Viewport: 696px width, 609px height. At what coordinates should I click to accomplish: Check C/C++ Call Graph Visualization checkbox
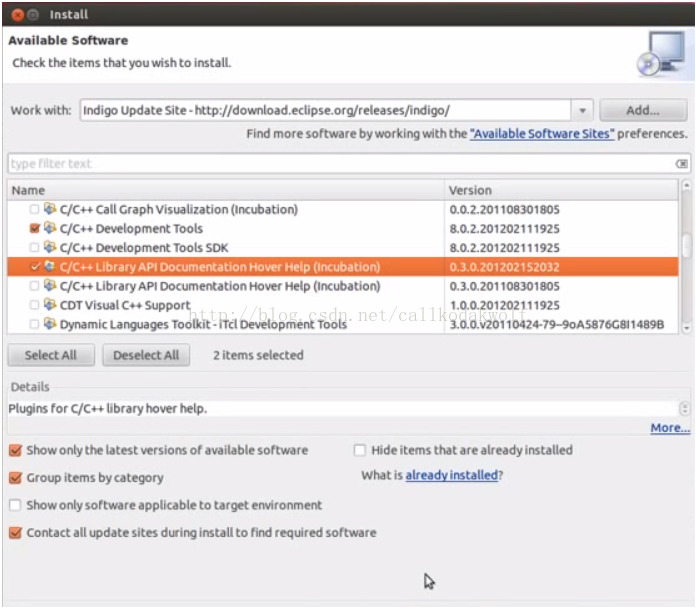pos(34,209)
